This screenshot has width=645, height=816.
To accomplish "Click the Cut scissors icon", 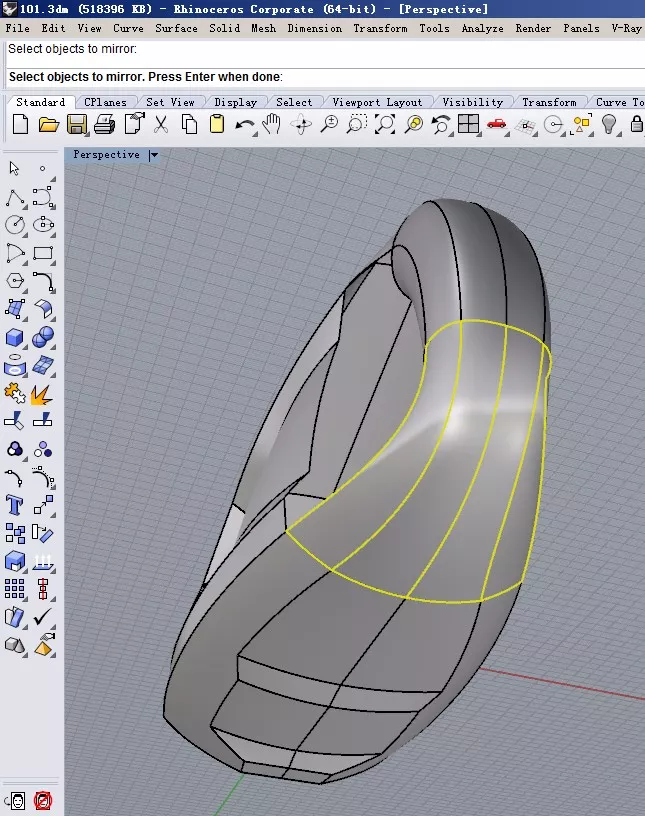I will 160,125.
